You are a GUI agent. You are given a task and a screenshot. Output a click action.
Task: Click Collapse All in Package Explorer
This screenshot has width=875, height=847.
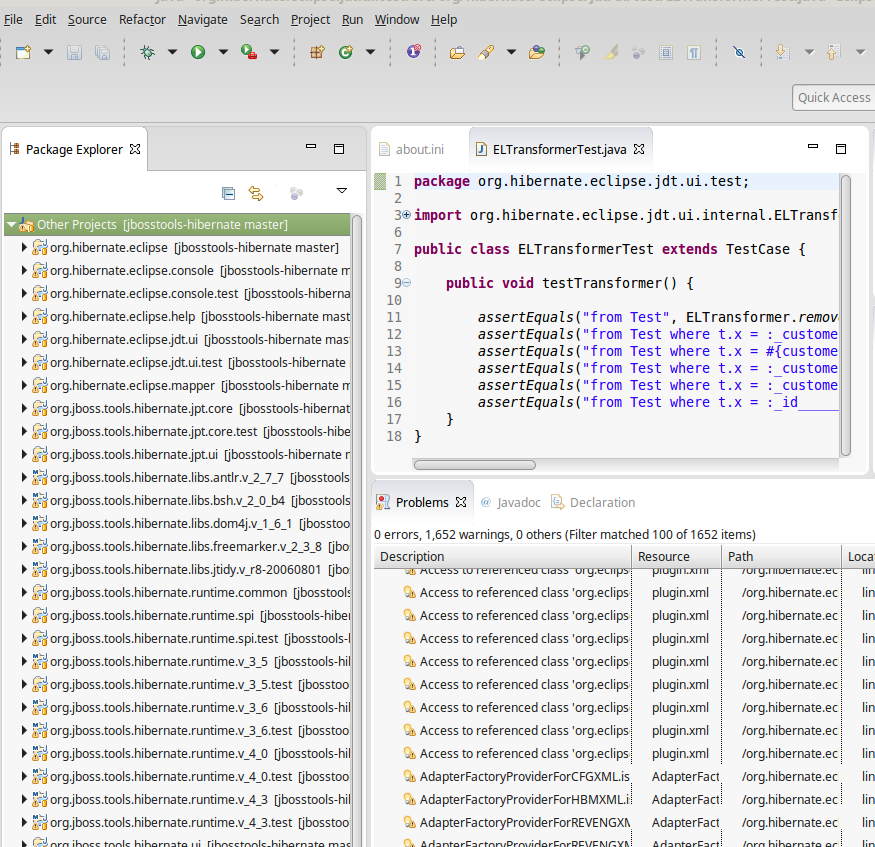tap(228, 193)
